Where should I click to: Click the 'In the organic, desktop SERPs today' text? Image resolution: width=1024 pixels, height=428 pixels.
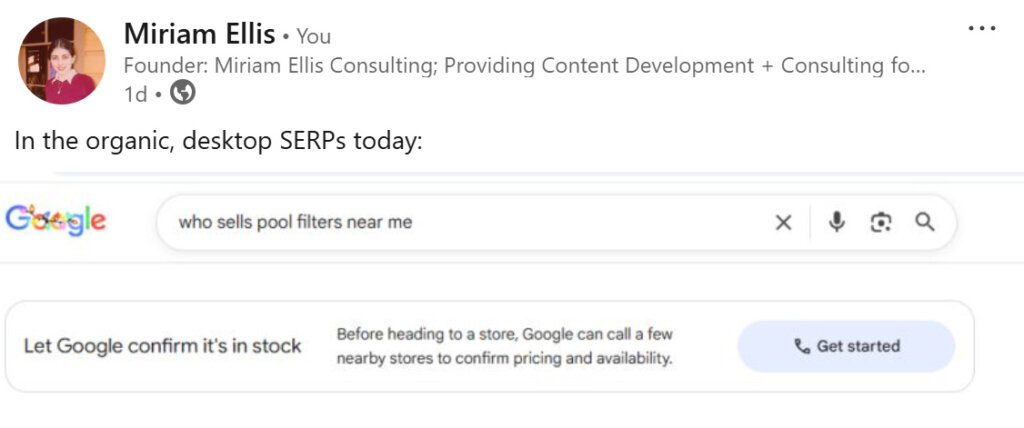219,140
